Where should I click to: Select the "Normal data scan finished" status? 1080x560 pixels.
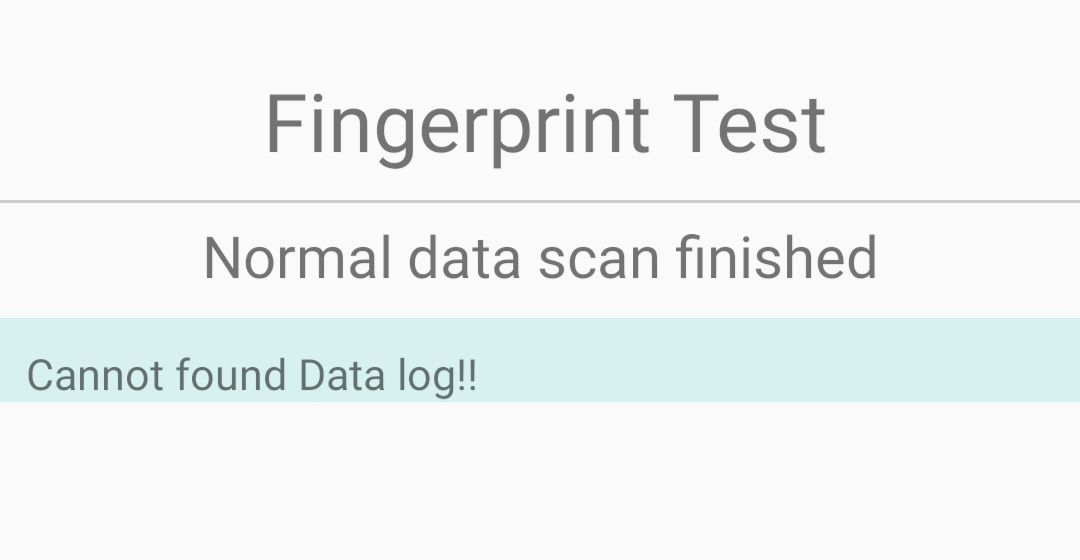[x=540, y=258]
